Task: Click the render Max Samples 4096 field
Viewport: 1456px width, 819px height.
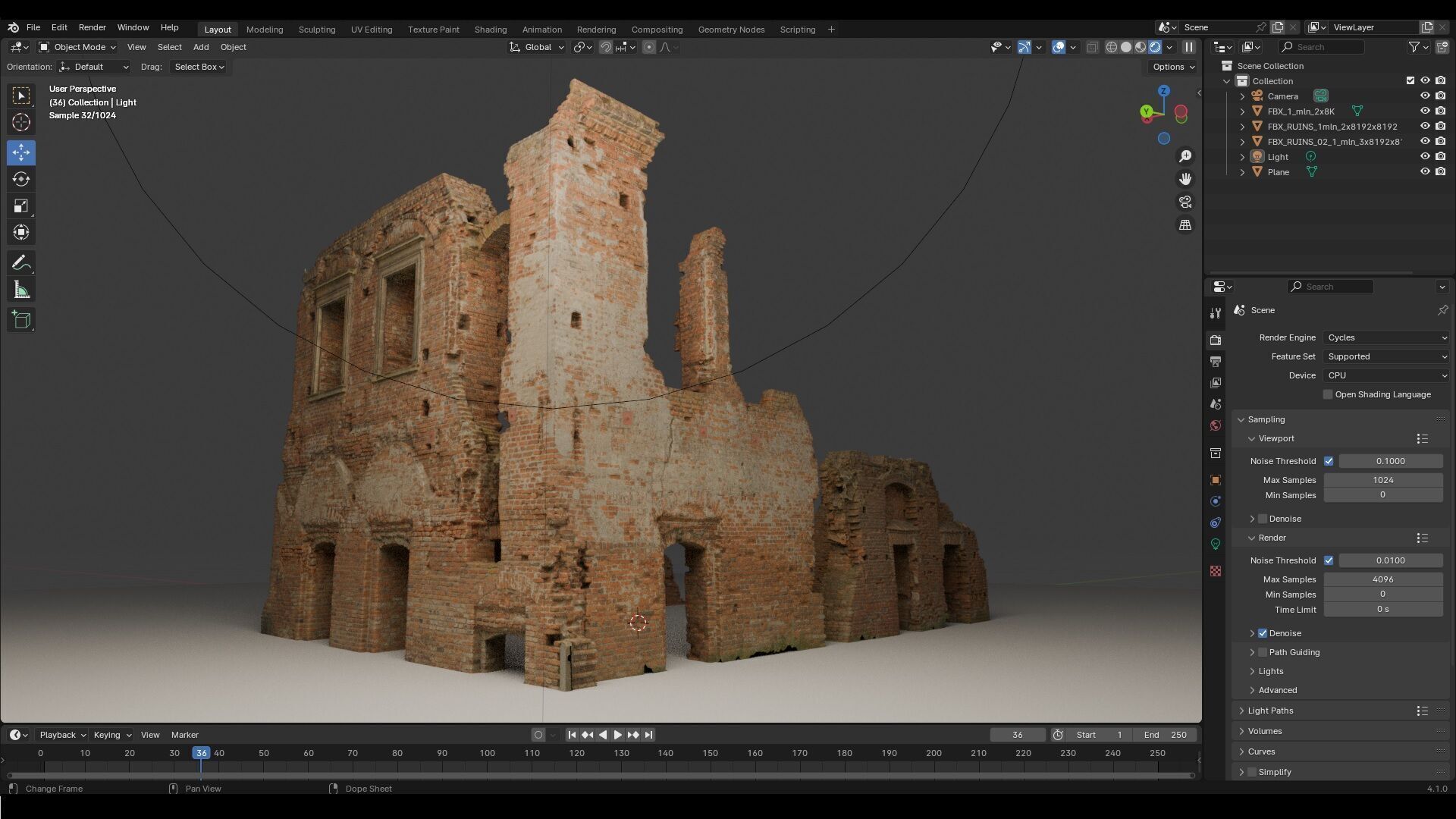Action: (x=1382, y=579)
